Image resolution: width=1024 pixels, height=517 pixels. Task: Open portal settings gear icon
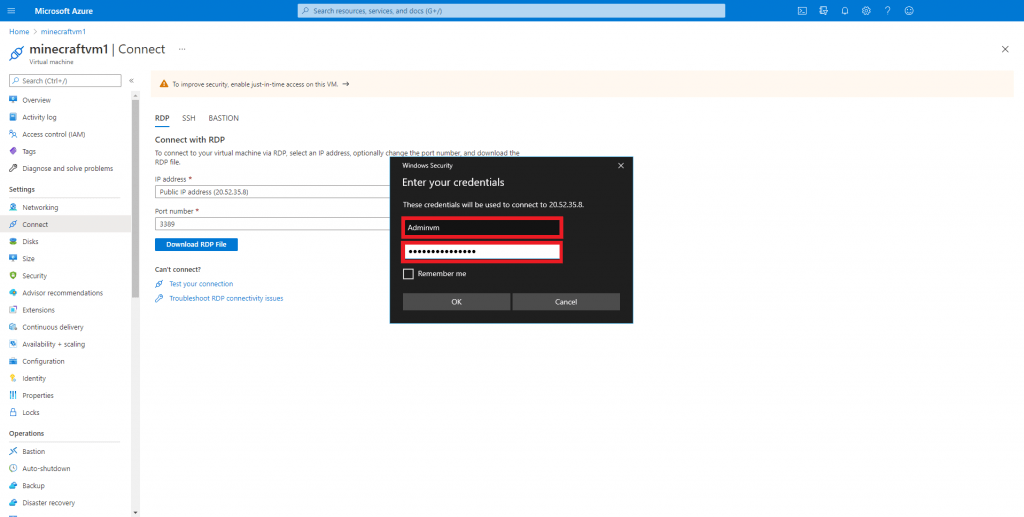pyautogui.click(x=866, y=10)
